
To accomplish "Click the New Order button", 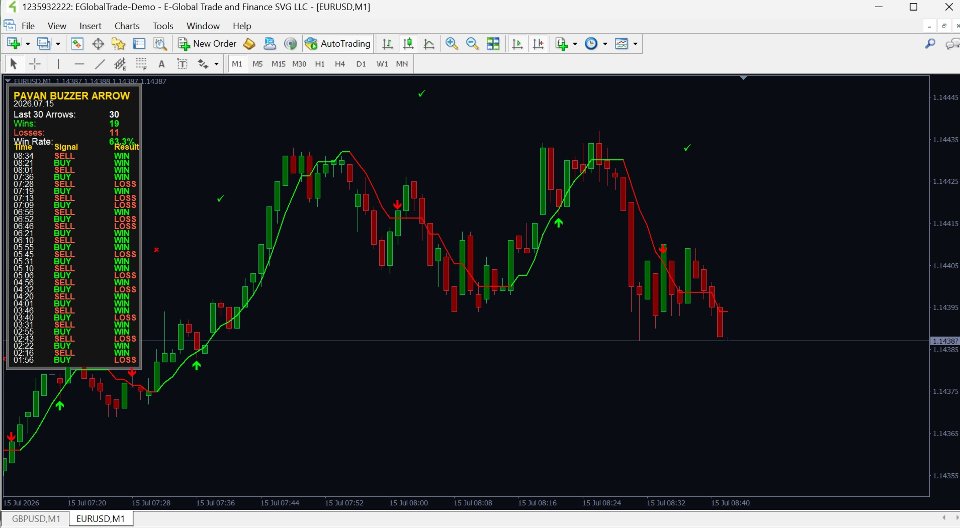I will [207, 43].
